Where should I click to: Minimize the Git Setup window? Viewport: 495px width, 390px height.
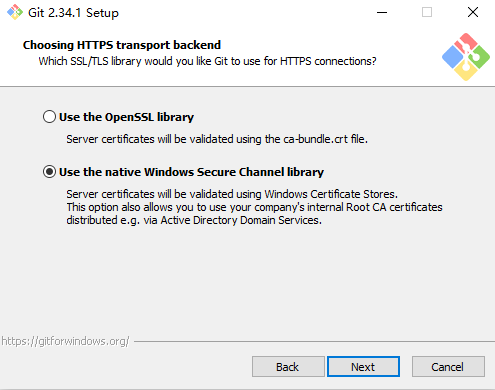(x=382, y=13)
